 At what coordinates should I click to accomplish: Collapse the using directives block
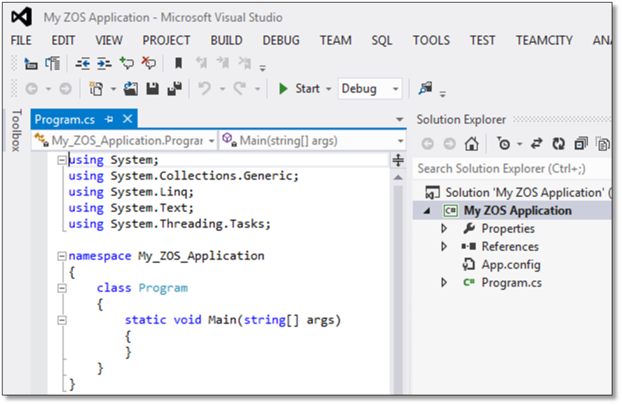(x=61, y=160)
